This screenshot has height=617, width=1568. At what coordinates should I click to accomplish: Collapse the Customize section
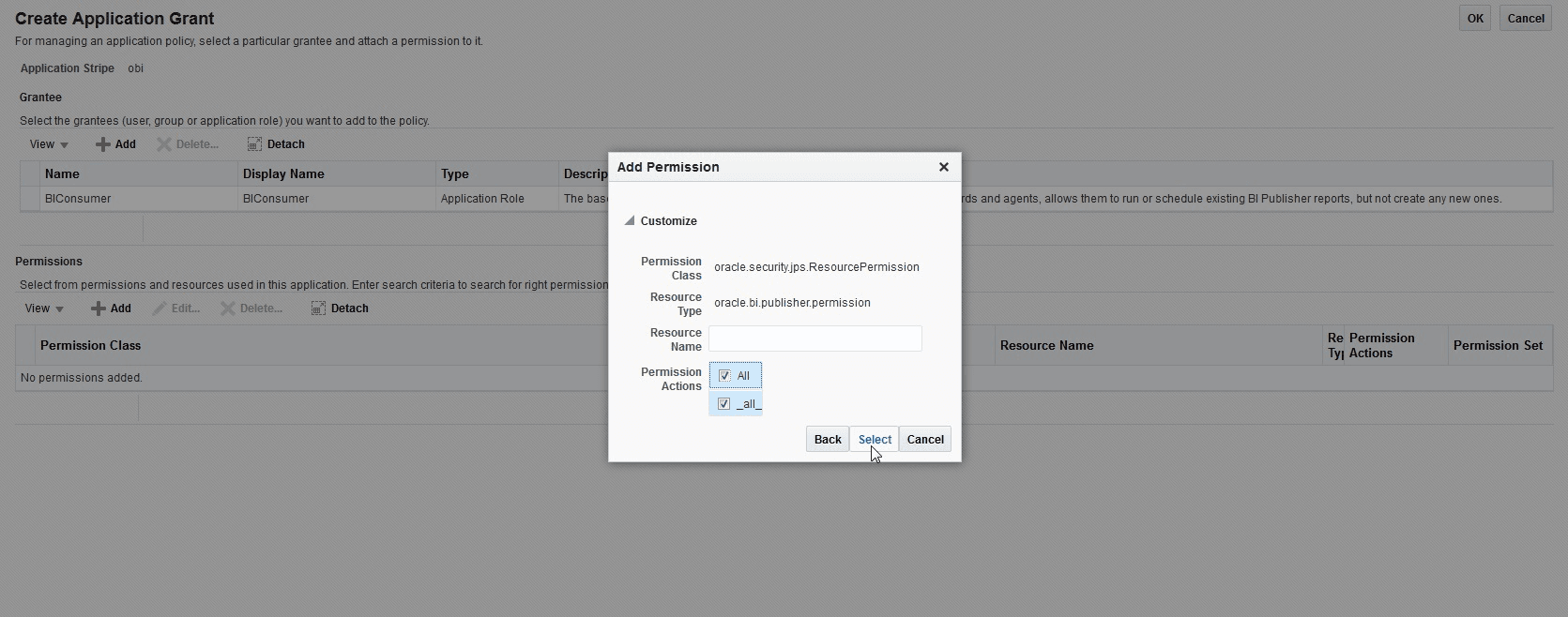click(x=630, y=221)
